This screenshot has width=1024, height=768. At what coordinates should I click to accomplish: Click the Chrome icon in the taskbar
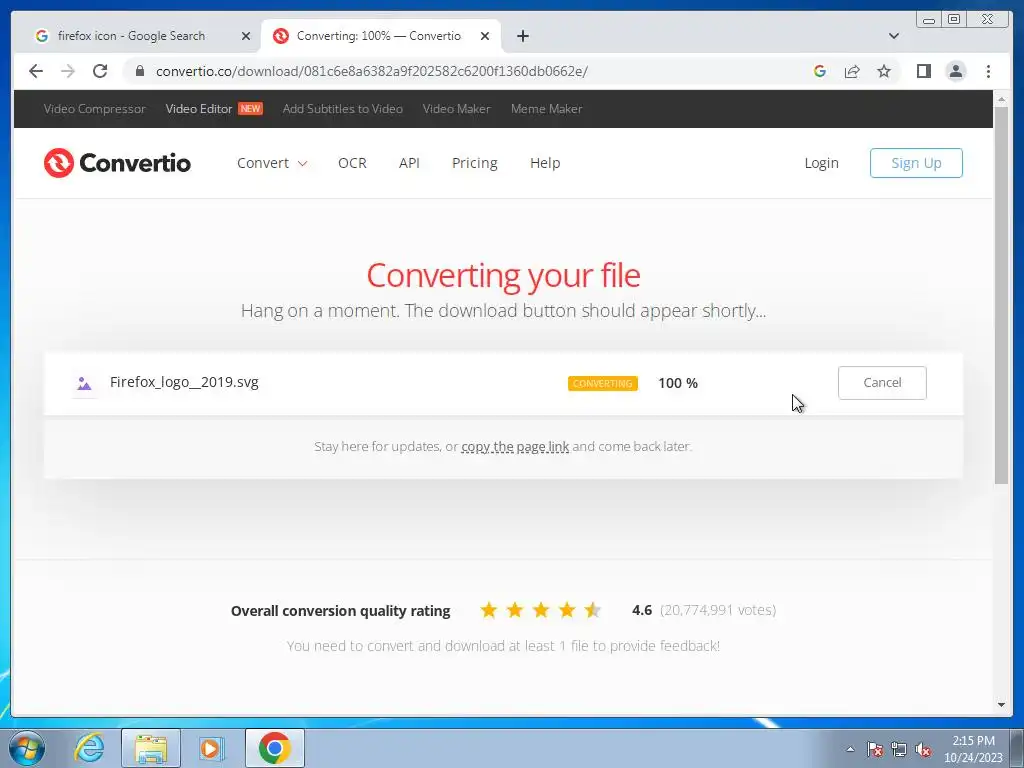274,748
